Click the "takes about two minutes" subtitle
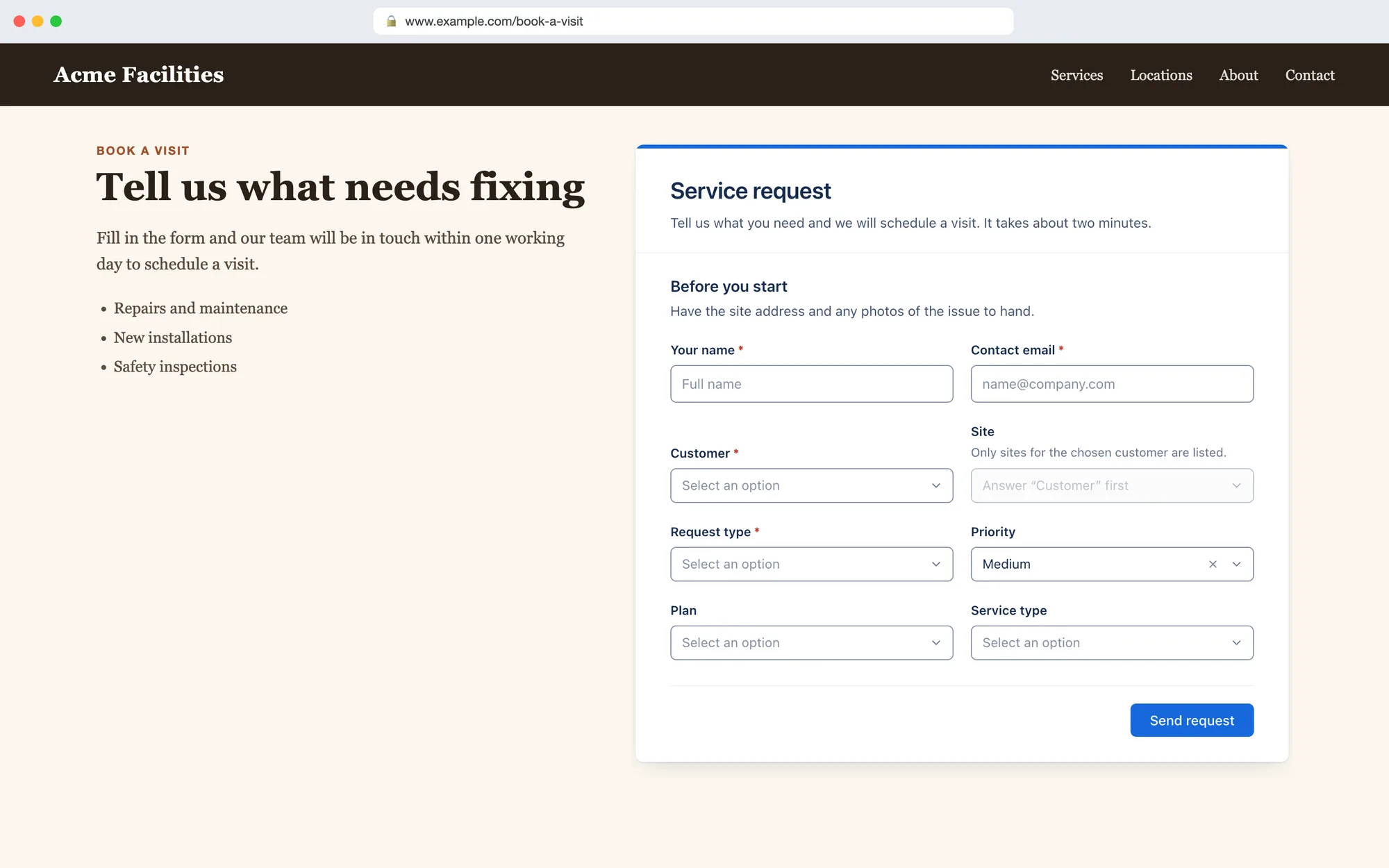Viewport: 1389px width, 868px height. coord(910,223)
